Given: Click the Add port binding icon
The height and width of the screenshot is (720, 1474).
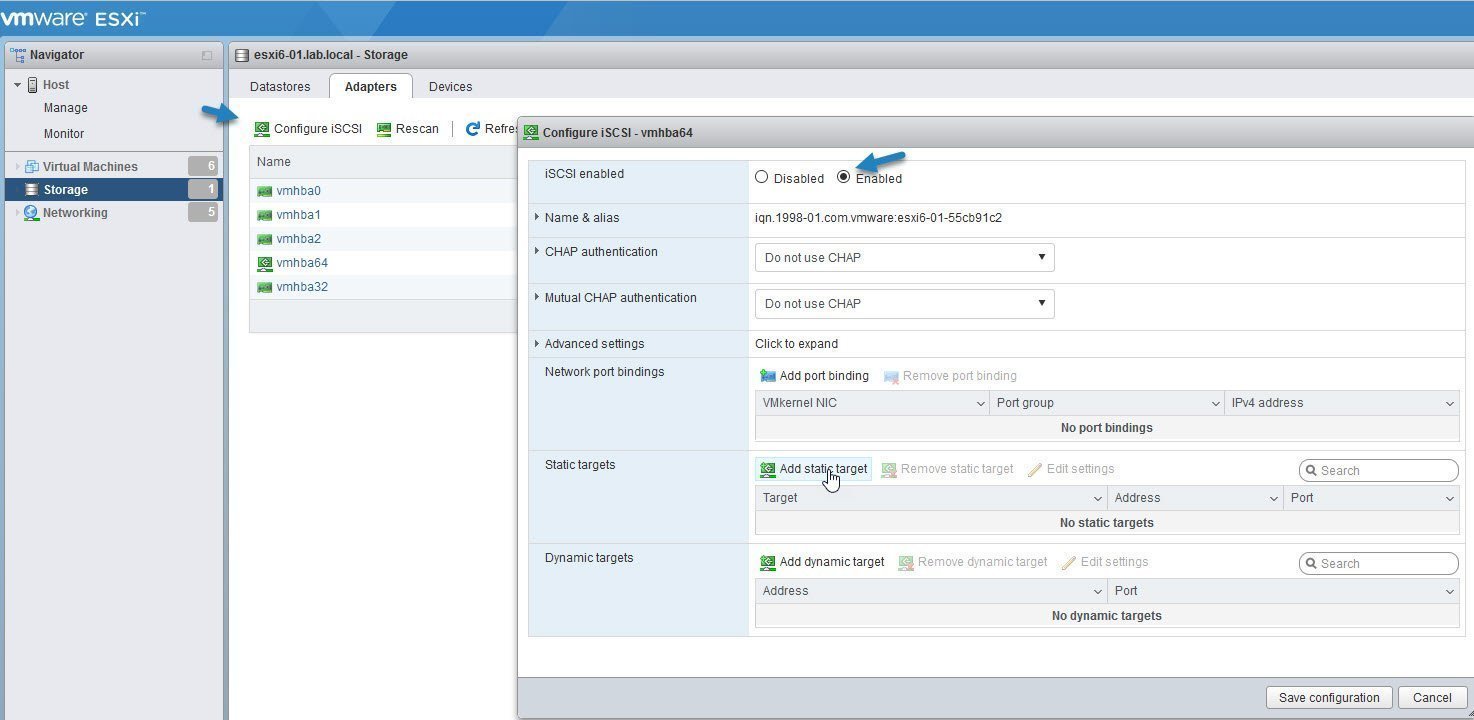Looking at the screenshot, I should click(x=768, y=376).
